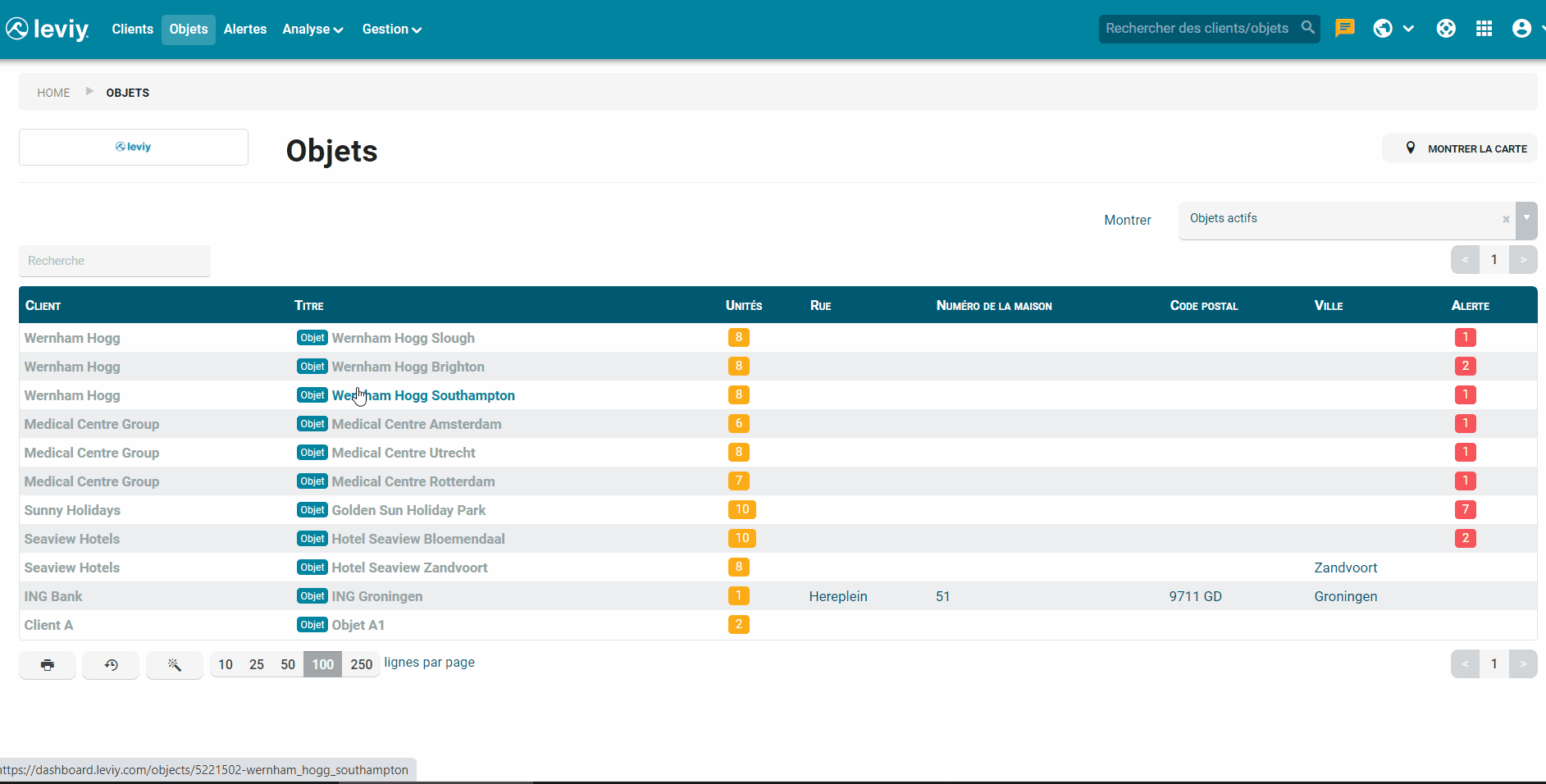This screenshot has width=1546, height=784.
Task: Open the Sunny Holidays client link
Action: 72,510
